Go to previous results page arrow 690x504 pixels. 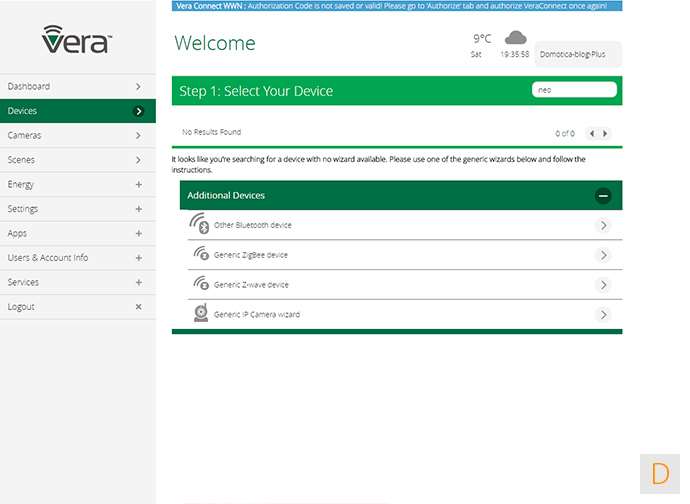[592, 133]
